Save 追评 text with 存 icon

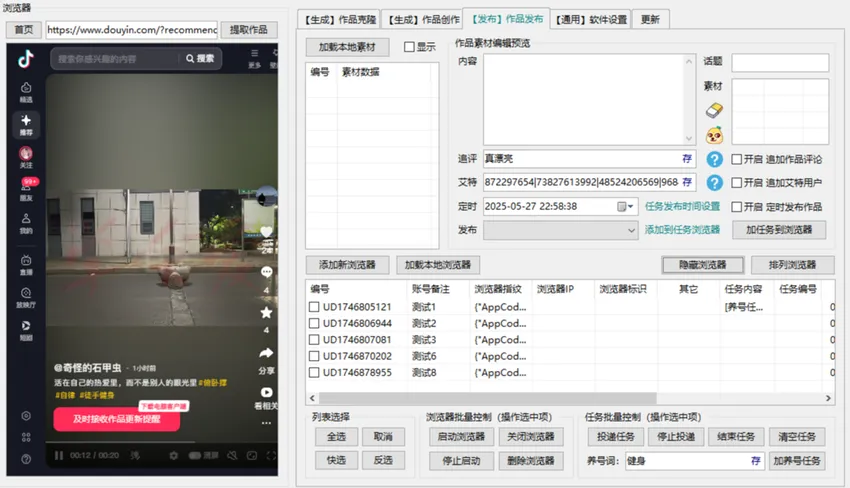click(x=687, y=158)
